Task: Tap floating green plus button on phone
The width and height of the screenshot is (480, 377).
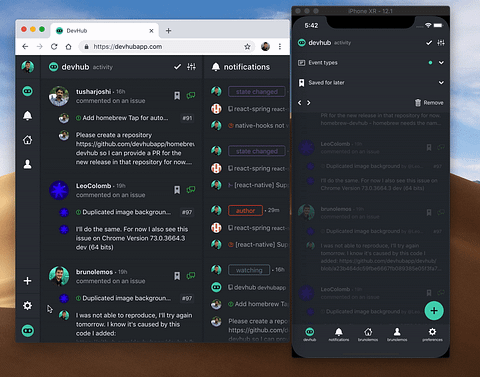Action: [434, 311]
